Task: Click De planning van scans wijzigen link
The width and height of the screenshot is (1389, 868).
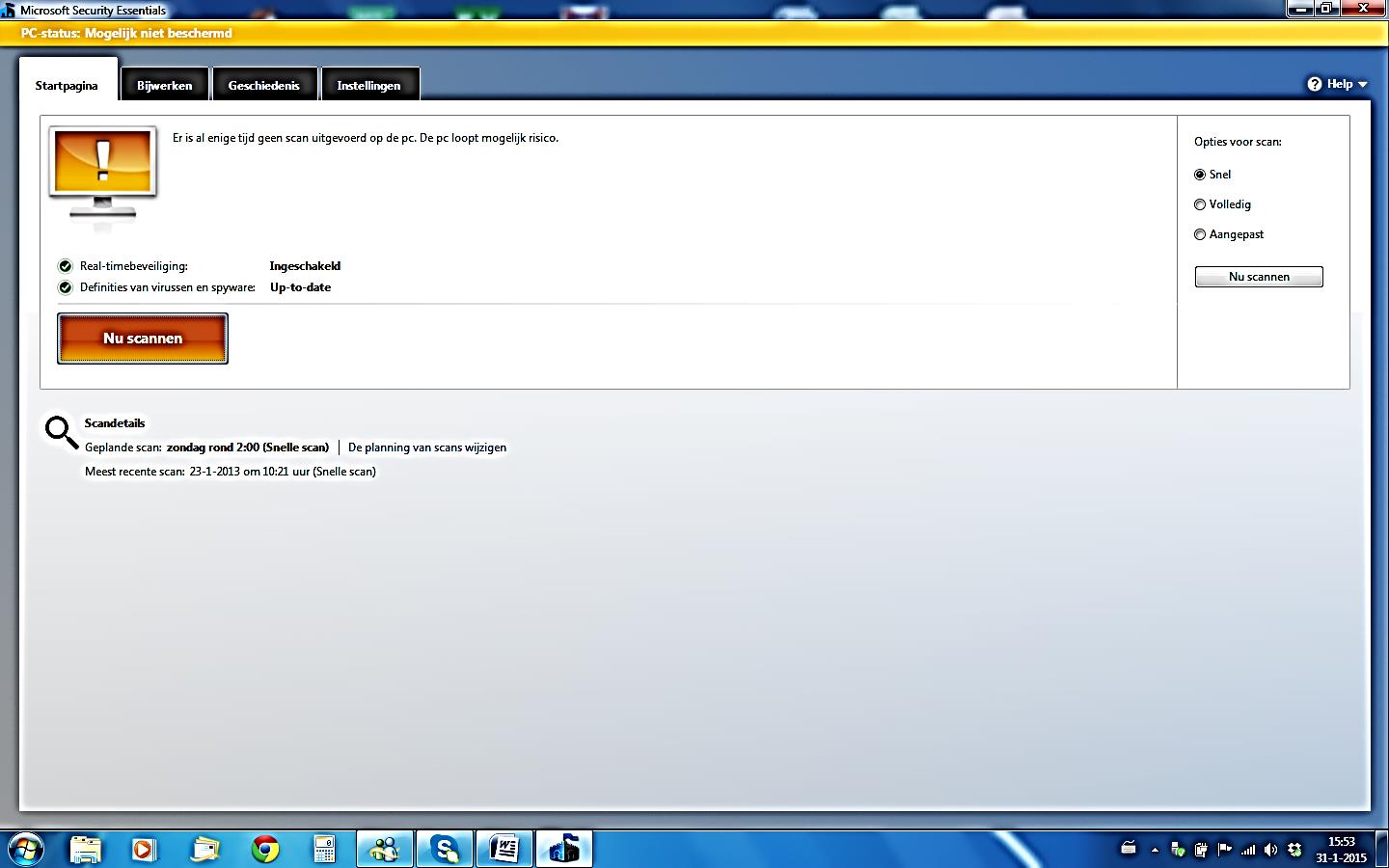Action: pos(427,448)
